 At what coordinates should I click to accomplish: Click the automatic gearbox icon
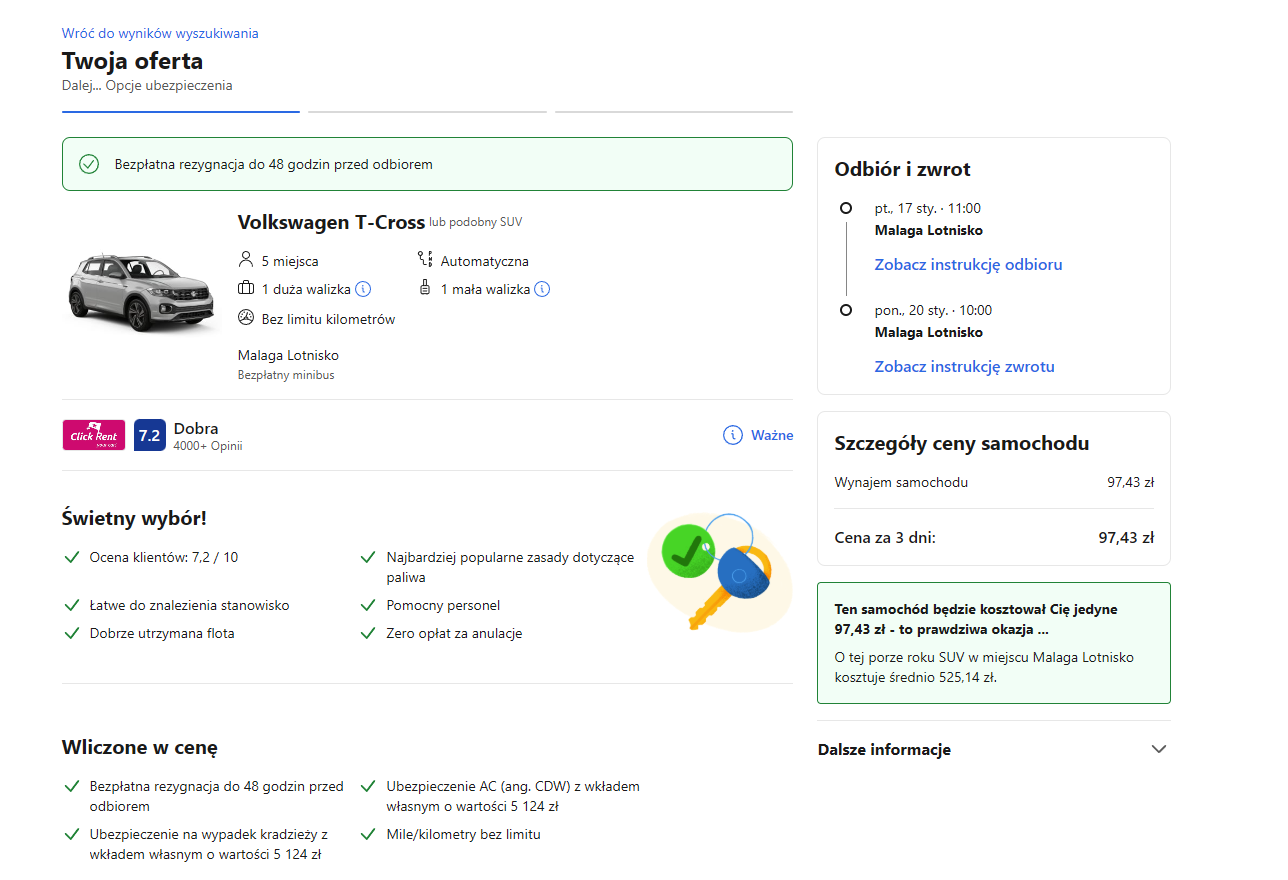(425, 260)
